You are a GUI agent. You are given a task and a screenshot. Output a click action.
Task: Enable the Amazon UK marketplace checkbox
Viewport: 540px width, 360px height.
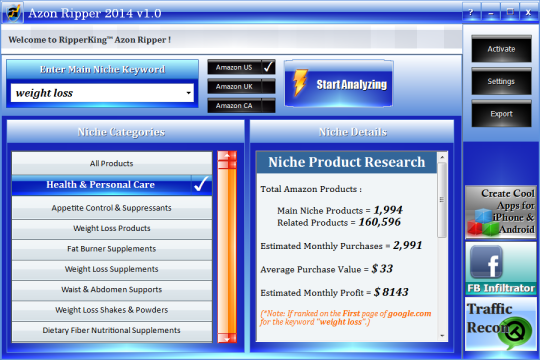coord(268,86)
